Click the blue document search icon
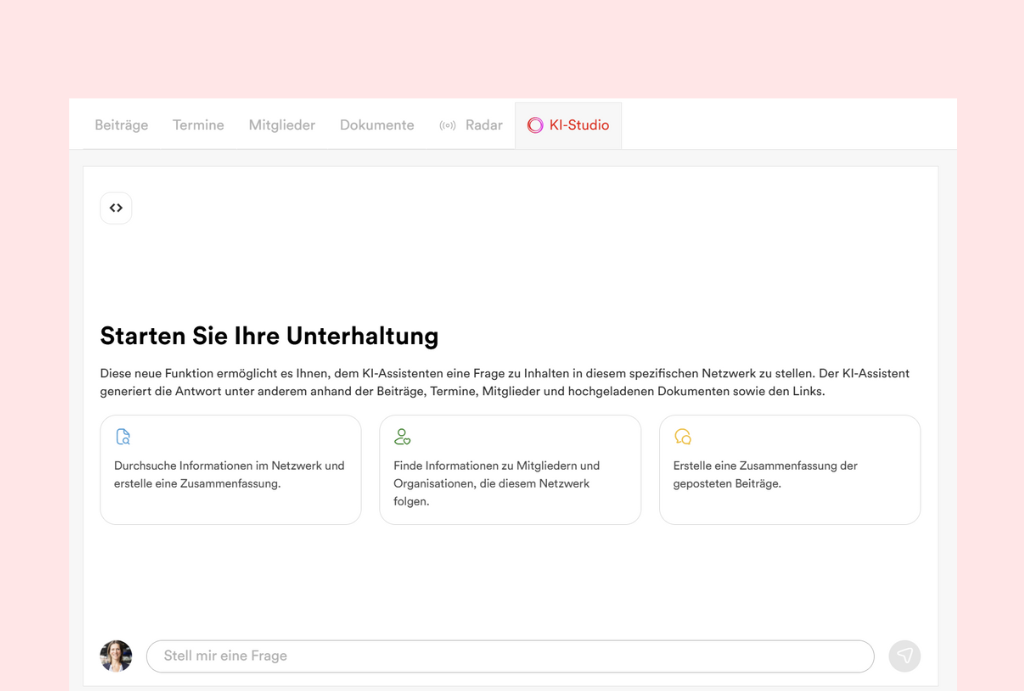Viewport: 1024px width, 691px height. [123, 437]
